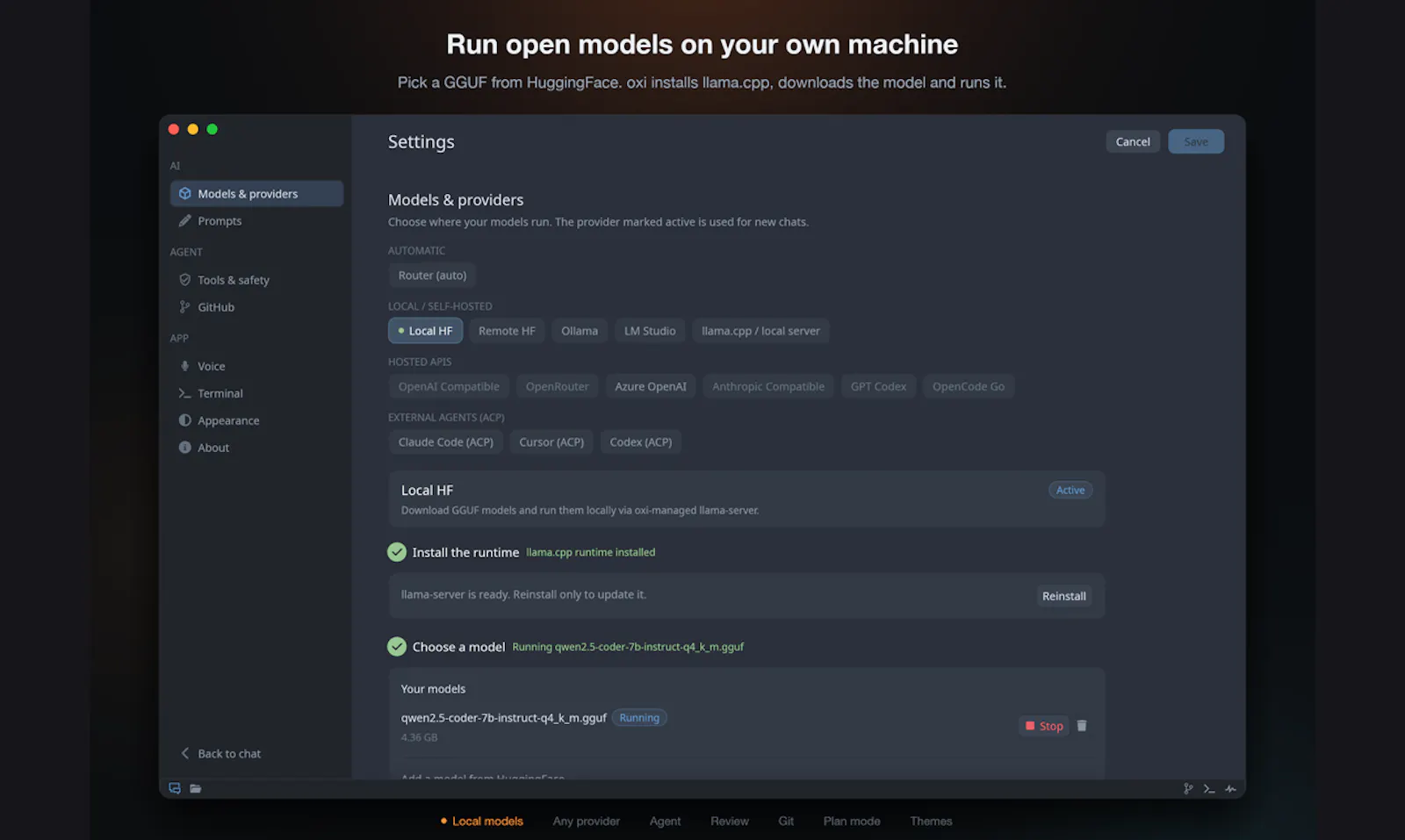Image resolution: width=1405 pixels, height=840 pixels.
Task: Open the Voice settings section
Action: click(x=256, y=366)
